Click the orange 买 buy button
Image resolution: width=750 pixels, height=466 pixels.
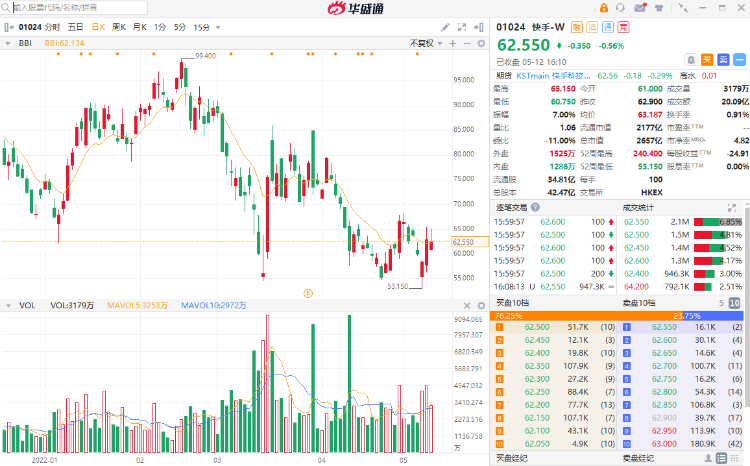pos(707,60)
